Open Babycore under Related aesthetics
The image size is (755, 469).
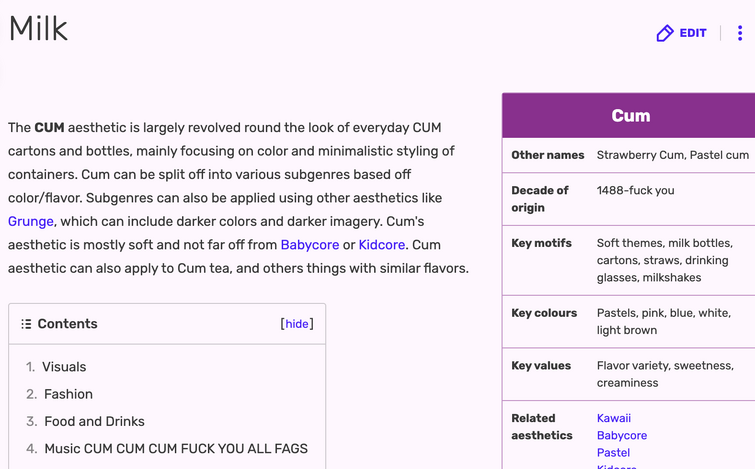(622, 436)
